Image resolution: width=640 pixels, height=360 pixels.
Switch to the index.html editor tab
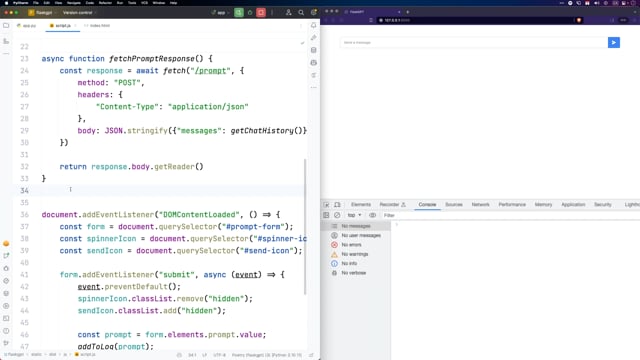[97, 25]
